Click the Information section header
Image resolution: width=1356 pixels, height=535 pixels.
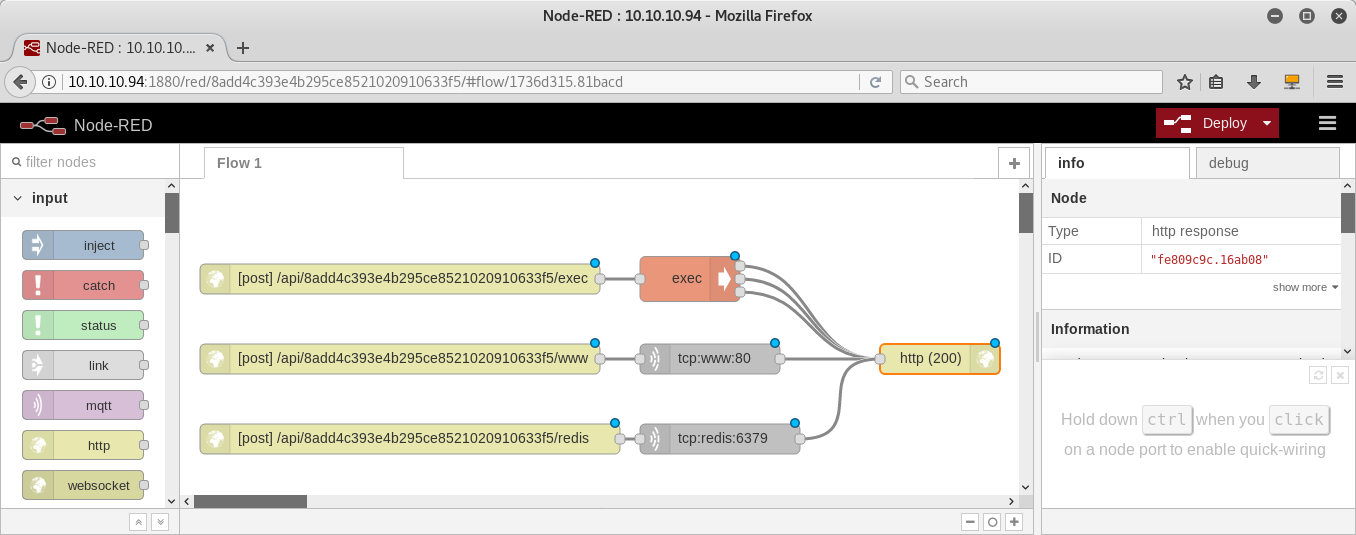[1190, 329]
